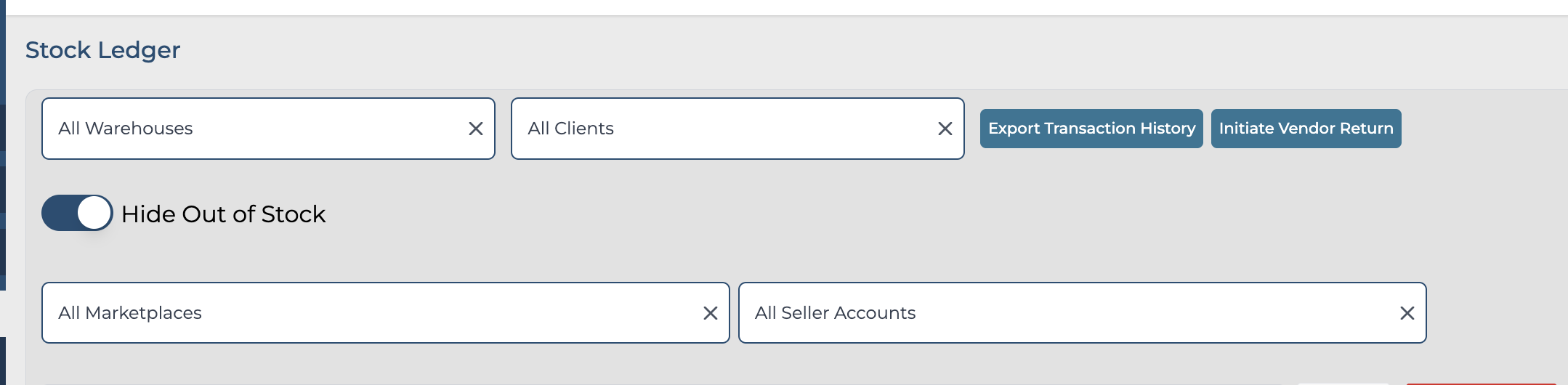The image size is (1568, 385).
Task: Remove the All Seller Accounts selection
Action: pyautogui.click(x=1407, y=313)
